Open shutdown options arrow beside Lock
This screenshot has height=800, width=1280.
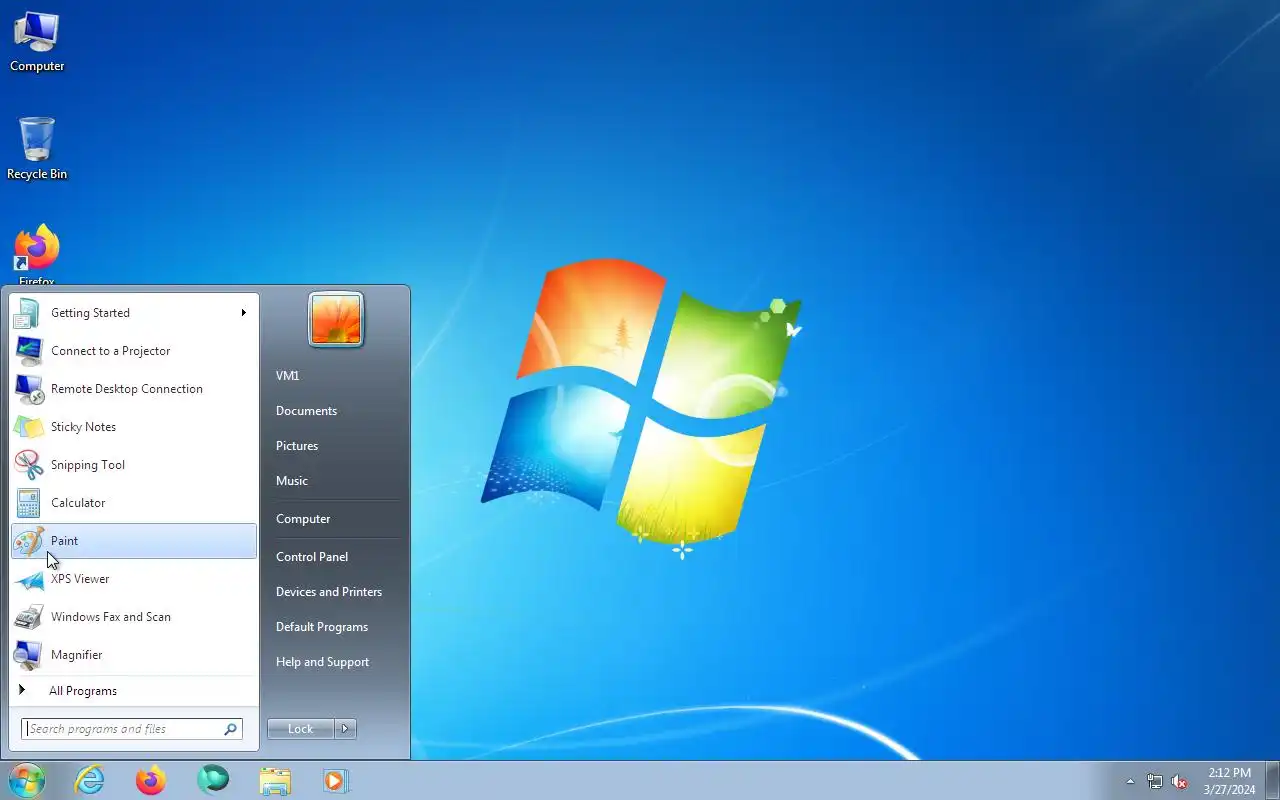[345, 729]
